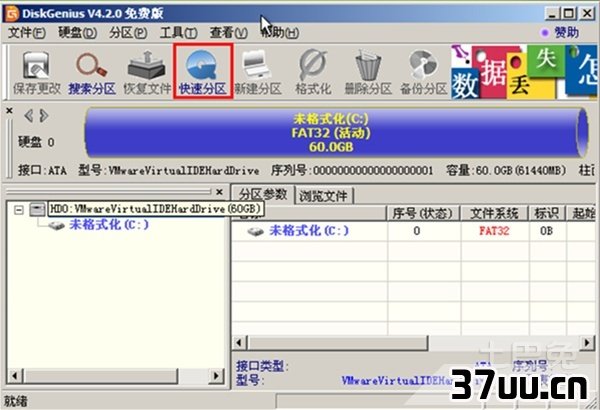Close the left tree panel

pyautogui.click(x=219, y=192)
